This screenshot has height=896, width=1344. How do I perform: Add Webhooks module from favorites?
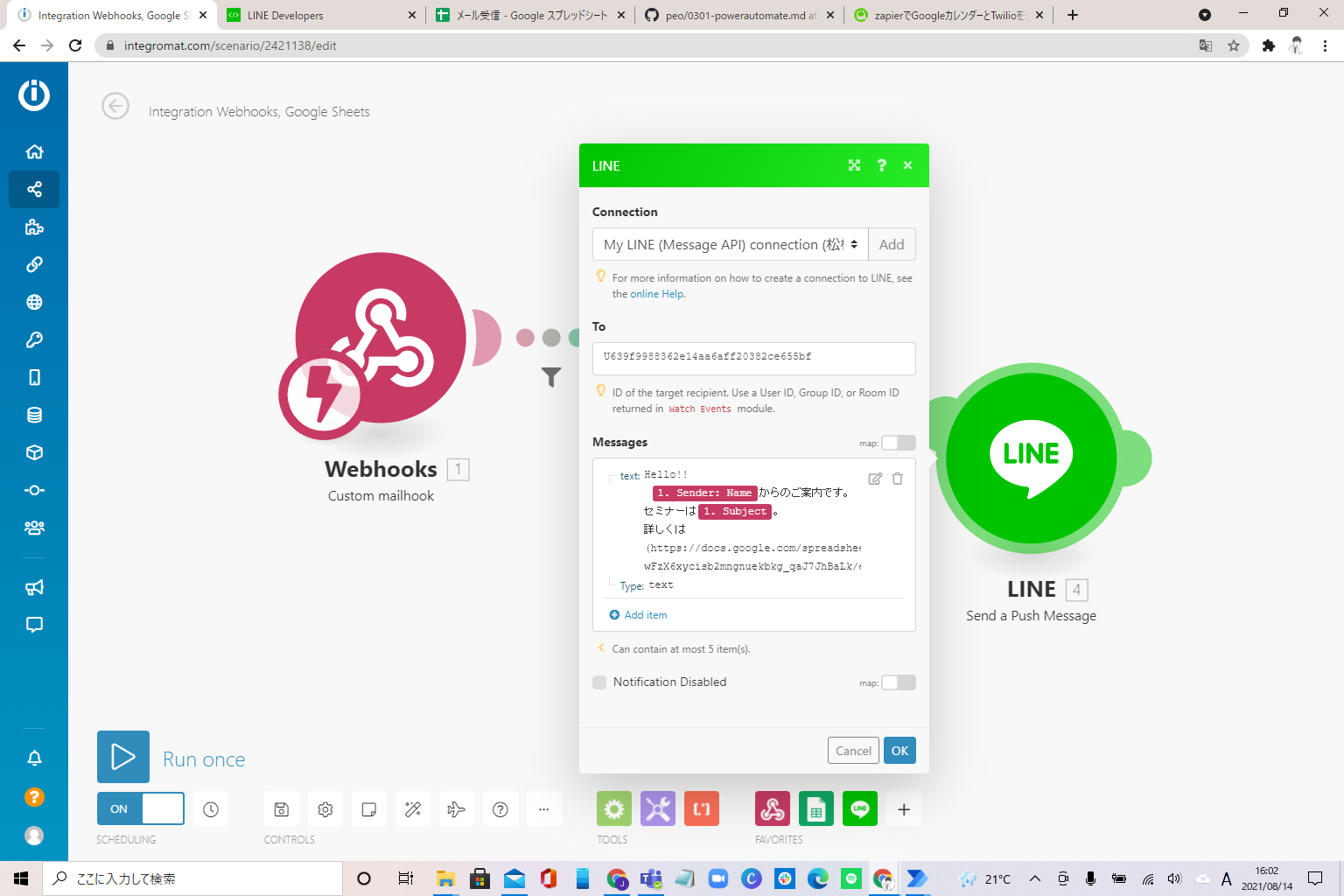coord(773,809)
